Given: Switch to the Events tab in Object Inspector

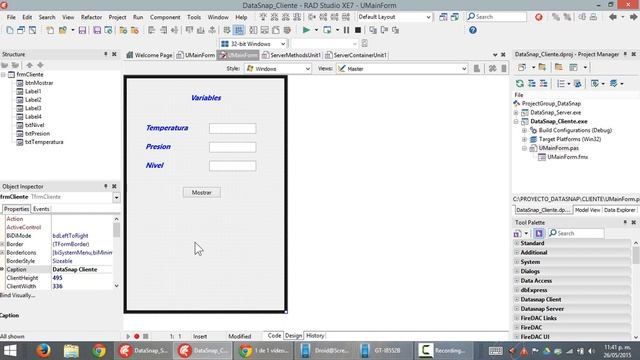Looking at the screenshot, I should 41,209.
